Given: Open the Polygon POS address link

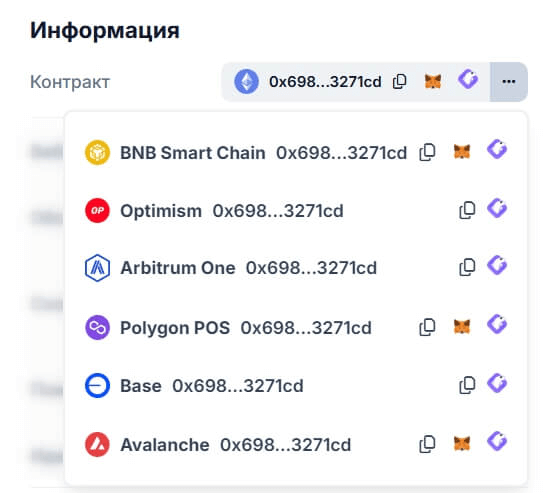Looking at the screenshot, I should point(306,328).
